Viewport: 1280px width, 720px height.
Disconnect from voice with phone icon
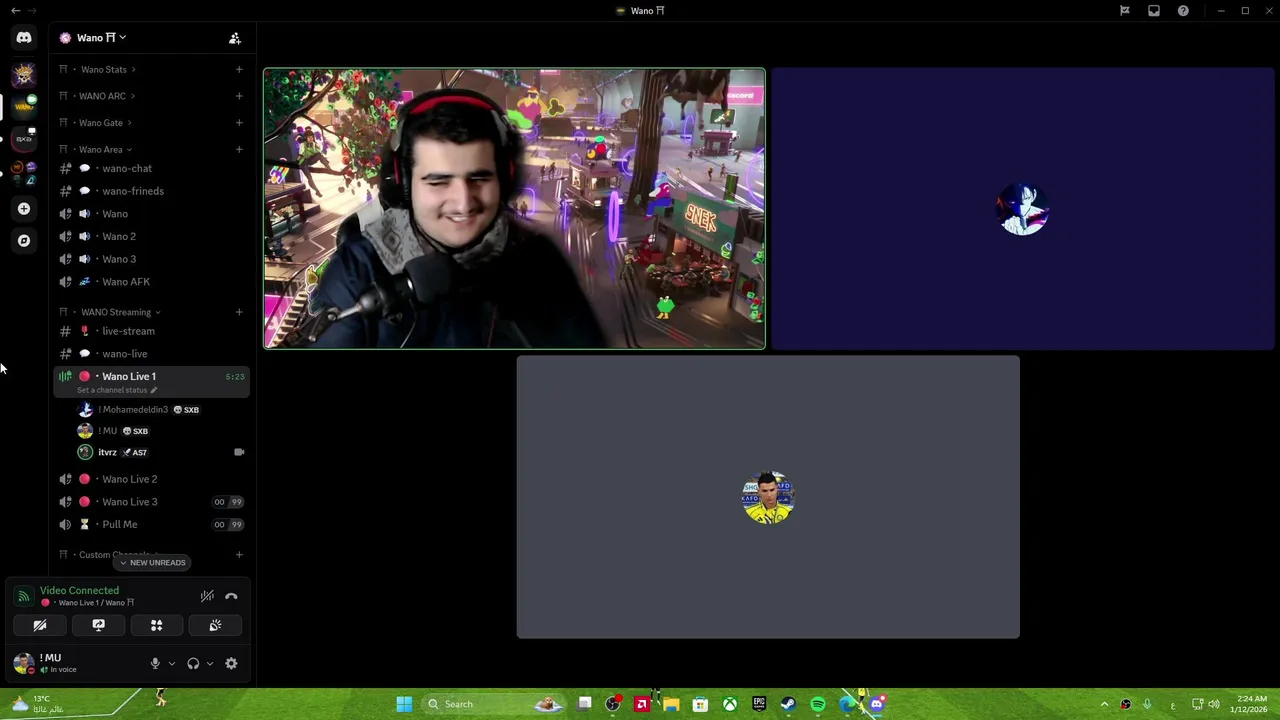(231, 597)
